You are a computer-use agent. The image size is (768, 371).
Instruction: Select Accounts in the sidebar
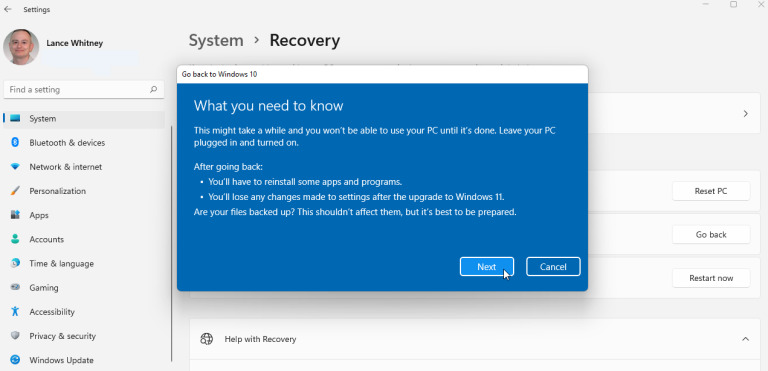[84, 239]
